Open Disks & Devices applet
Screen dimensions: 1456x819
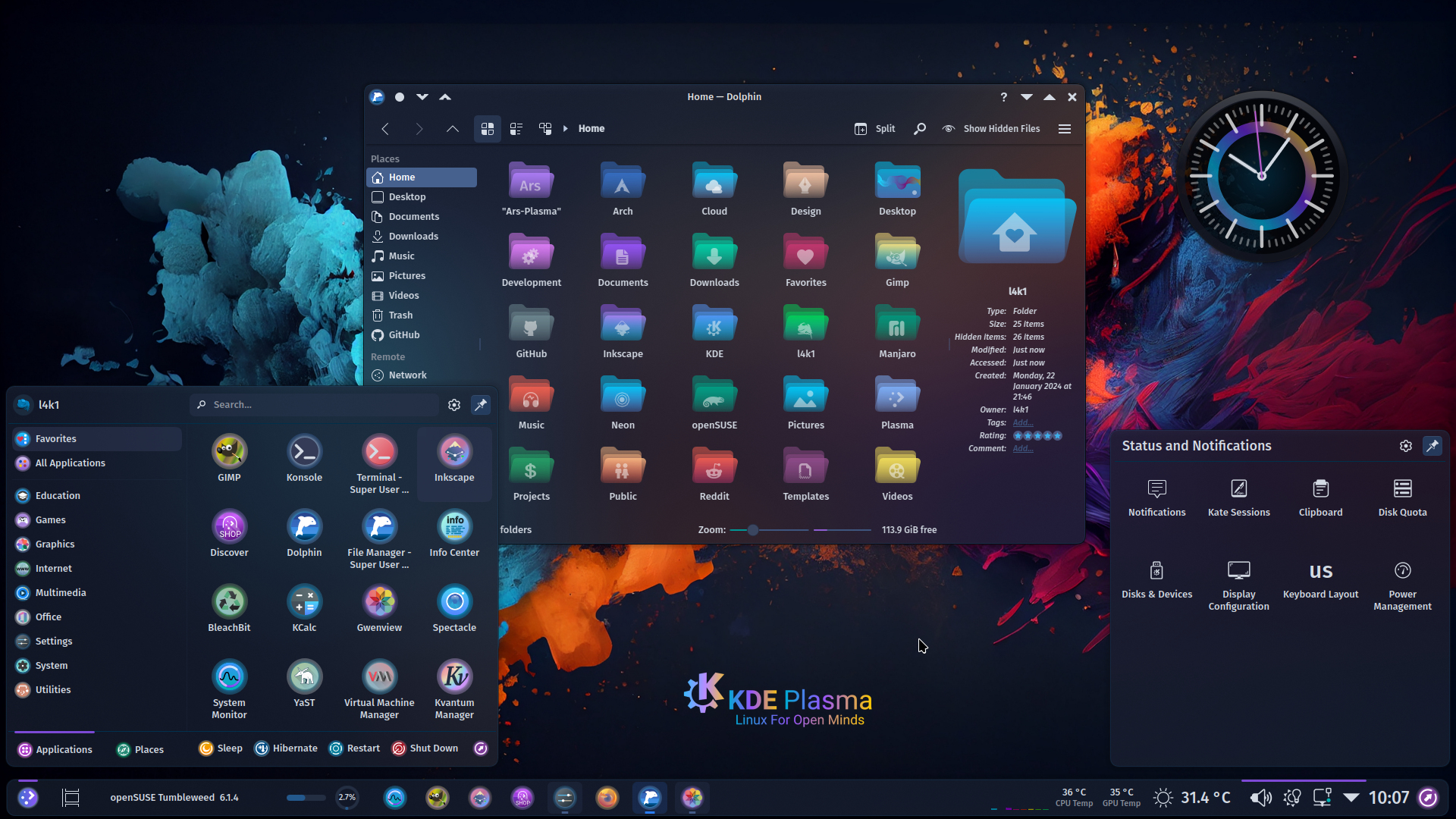pyautogui.click(x=1156, y=579)
